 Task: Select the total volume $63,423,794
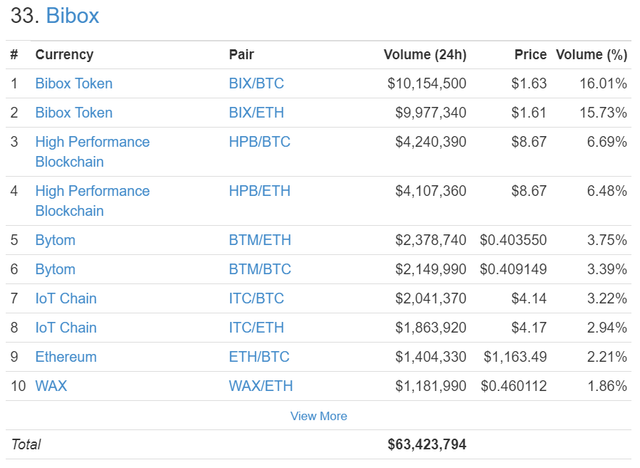pos(427,444)
